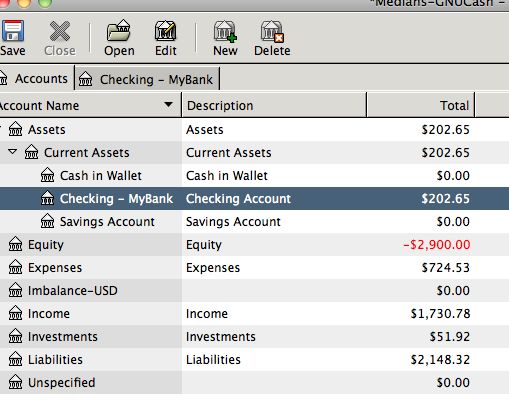The height and width of the screenshot is (415, 509).
Task: Click the bank icon beside Assets
Action: click(x=15, y=129)
